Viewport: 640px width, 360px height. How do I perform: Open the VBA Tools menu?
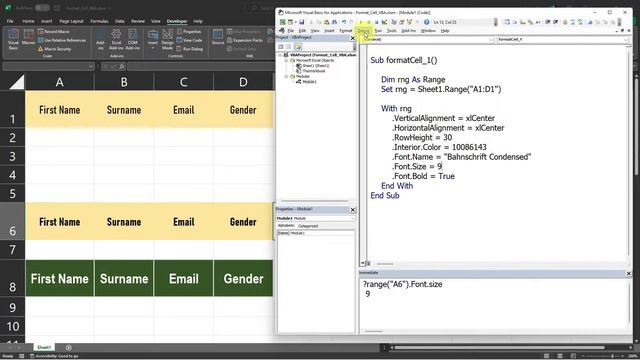391,31
